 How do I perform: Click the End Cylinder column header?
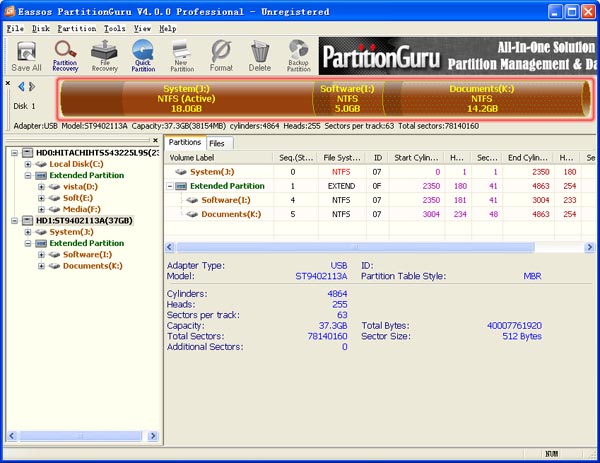pos(528,158)
